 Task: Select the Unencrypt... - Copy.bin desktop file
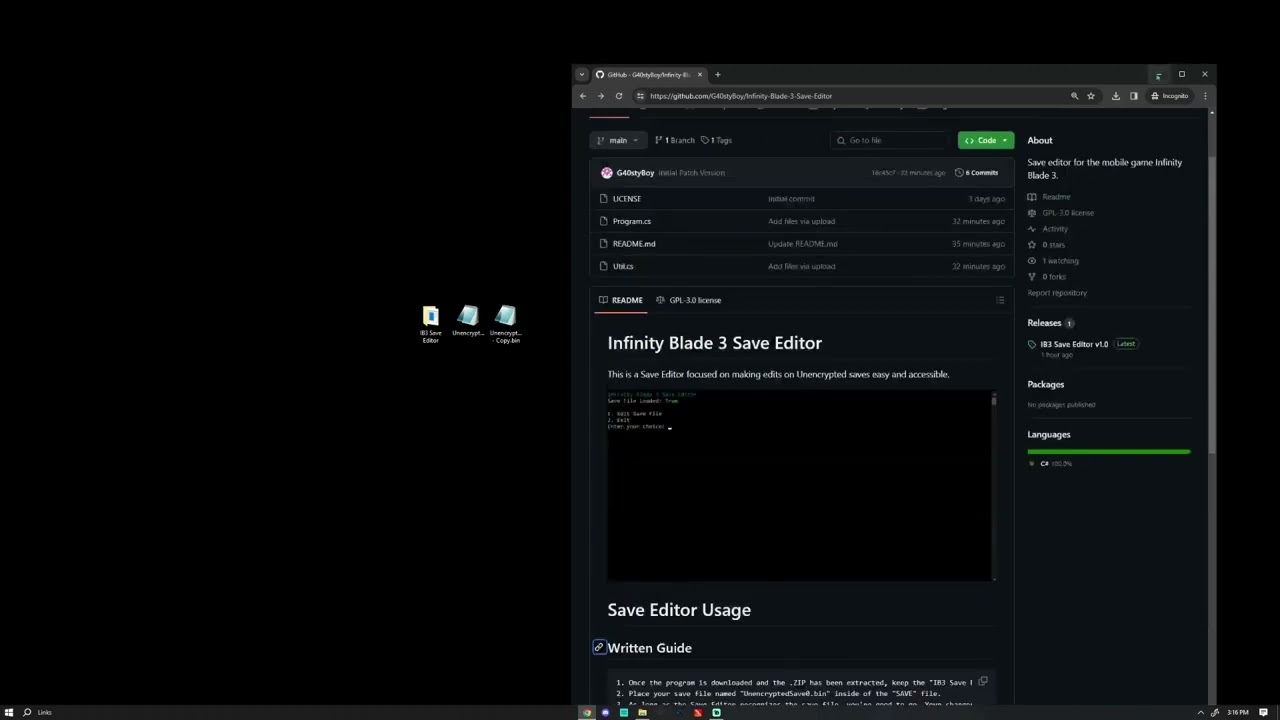pos(506,325)
